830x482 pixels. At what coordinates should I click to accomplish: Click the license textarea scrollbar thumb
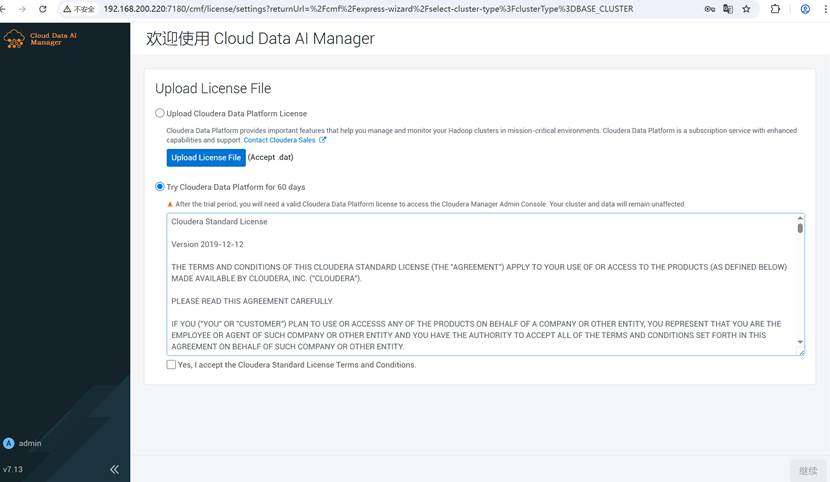800,228
